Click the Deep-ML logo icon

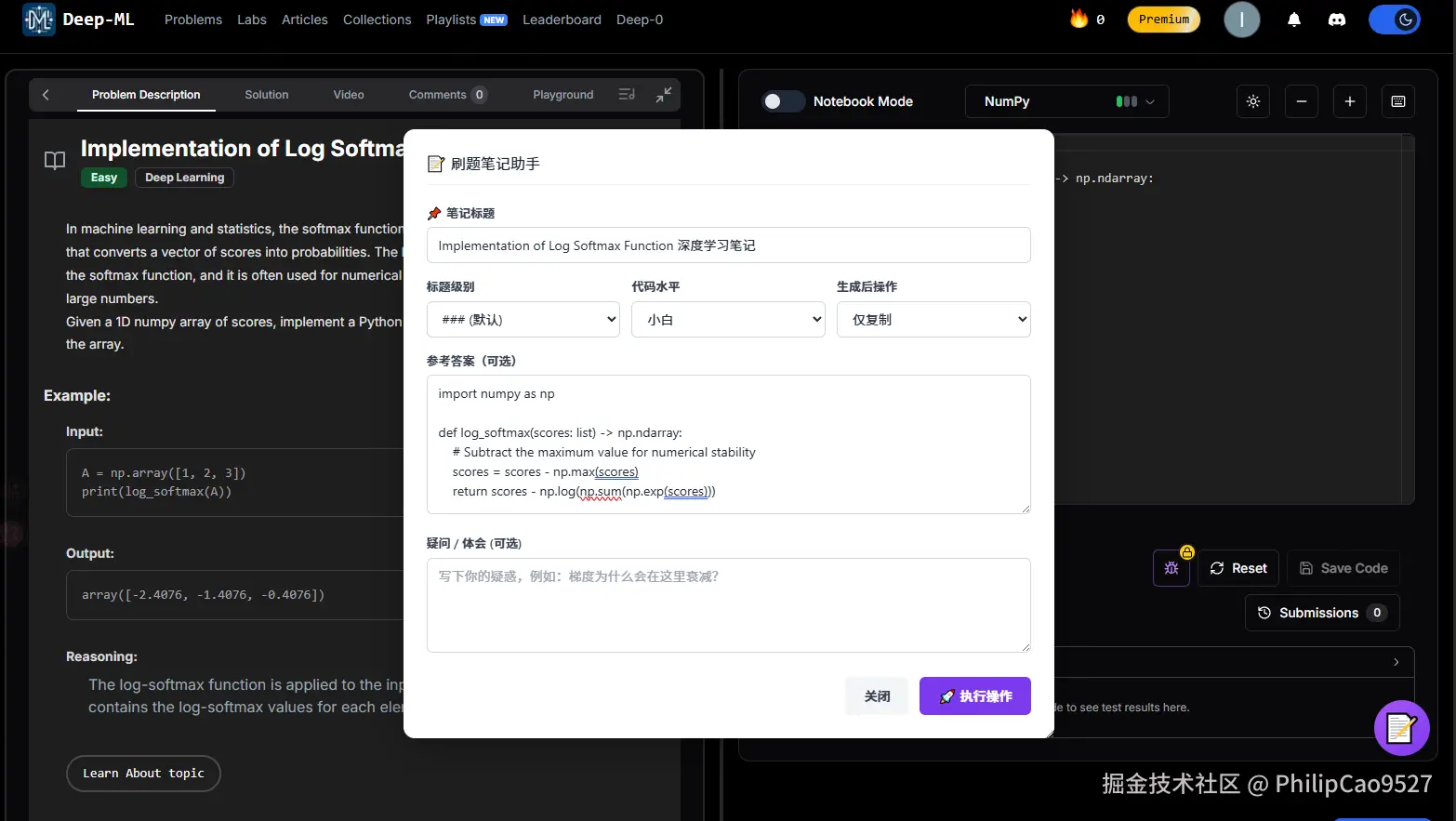(39, 20)
